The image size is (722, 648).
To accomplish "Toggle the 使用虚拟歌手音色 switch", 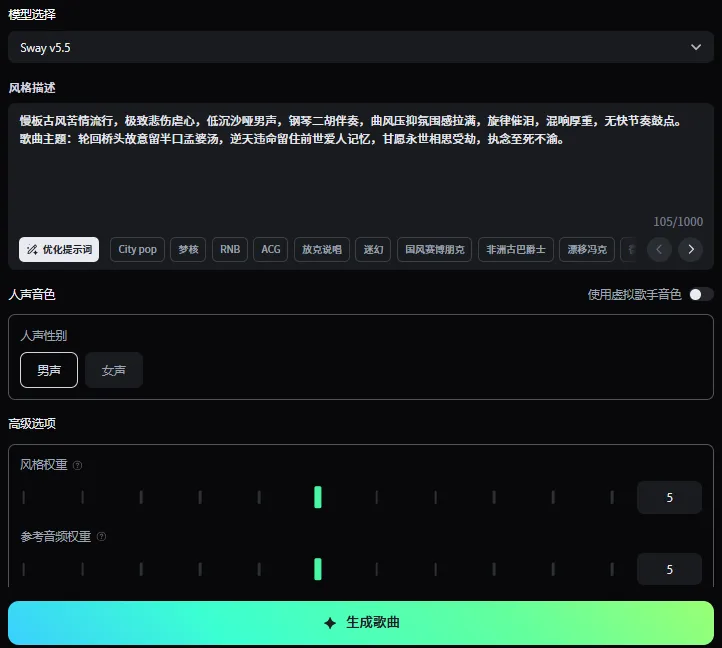I will point(701,294).
